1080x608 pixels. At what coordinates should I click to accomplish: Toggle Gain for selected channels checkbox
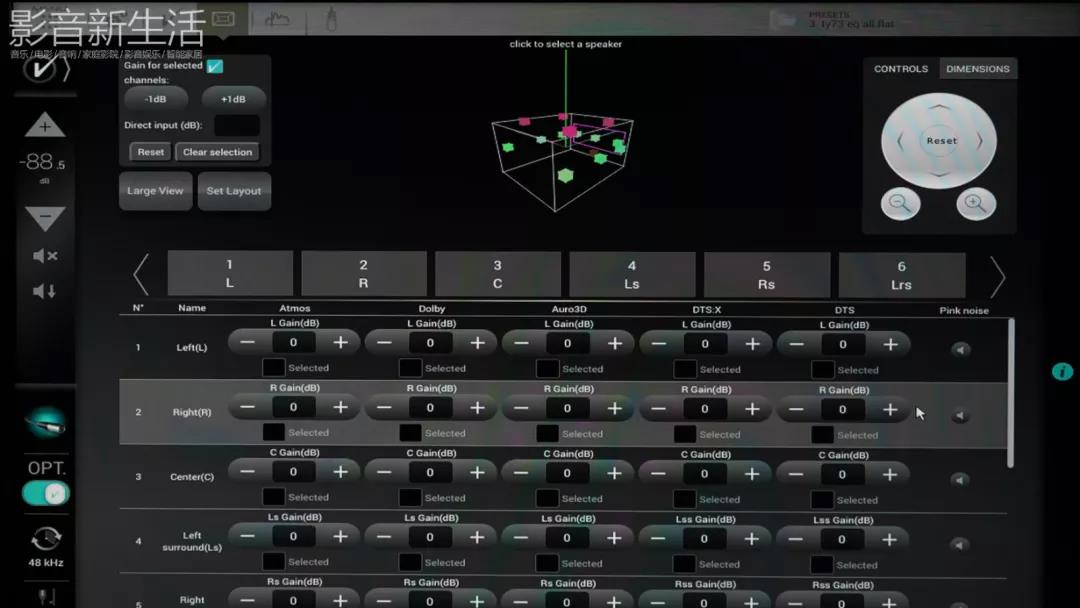click(x=215, y=66)
